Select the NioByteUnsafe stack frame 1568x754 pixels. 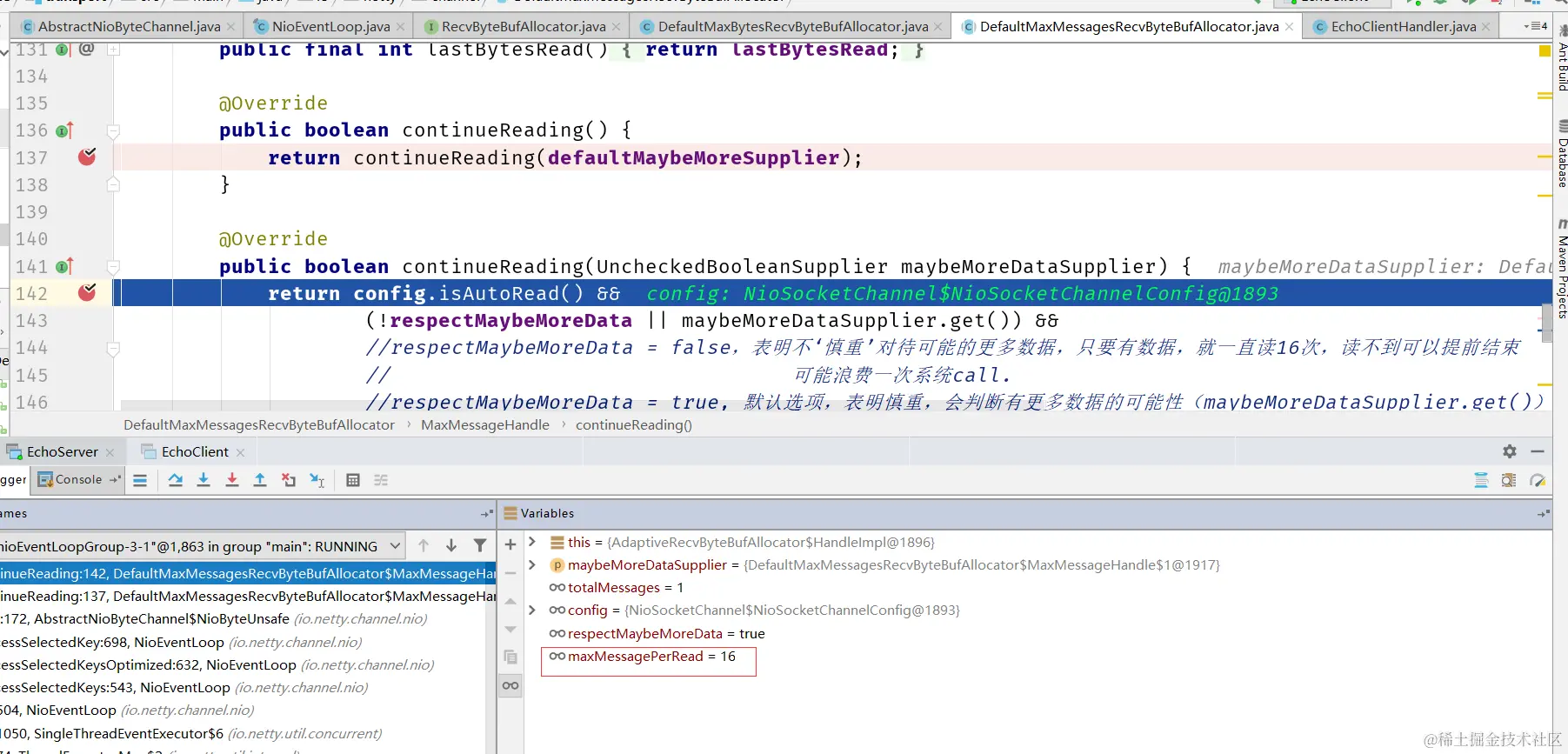[x=247, y=618]
